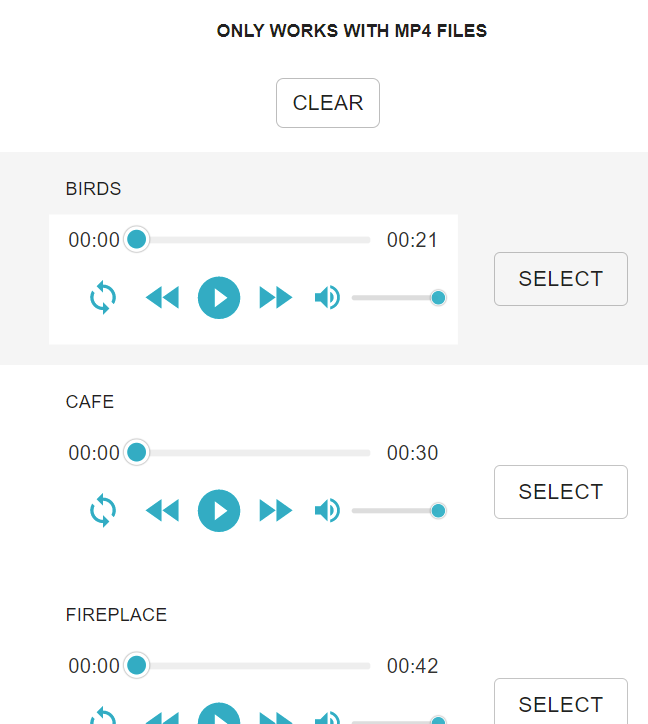Image resolution: width=648 pixels, height=724 pixels.
Task: Play the Cafe audio track
Action: [x=219, y=511]
